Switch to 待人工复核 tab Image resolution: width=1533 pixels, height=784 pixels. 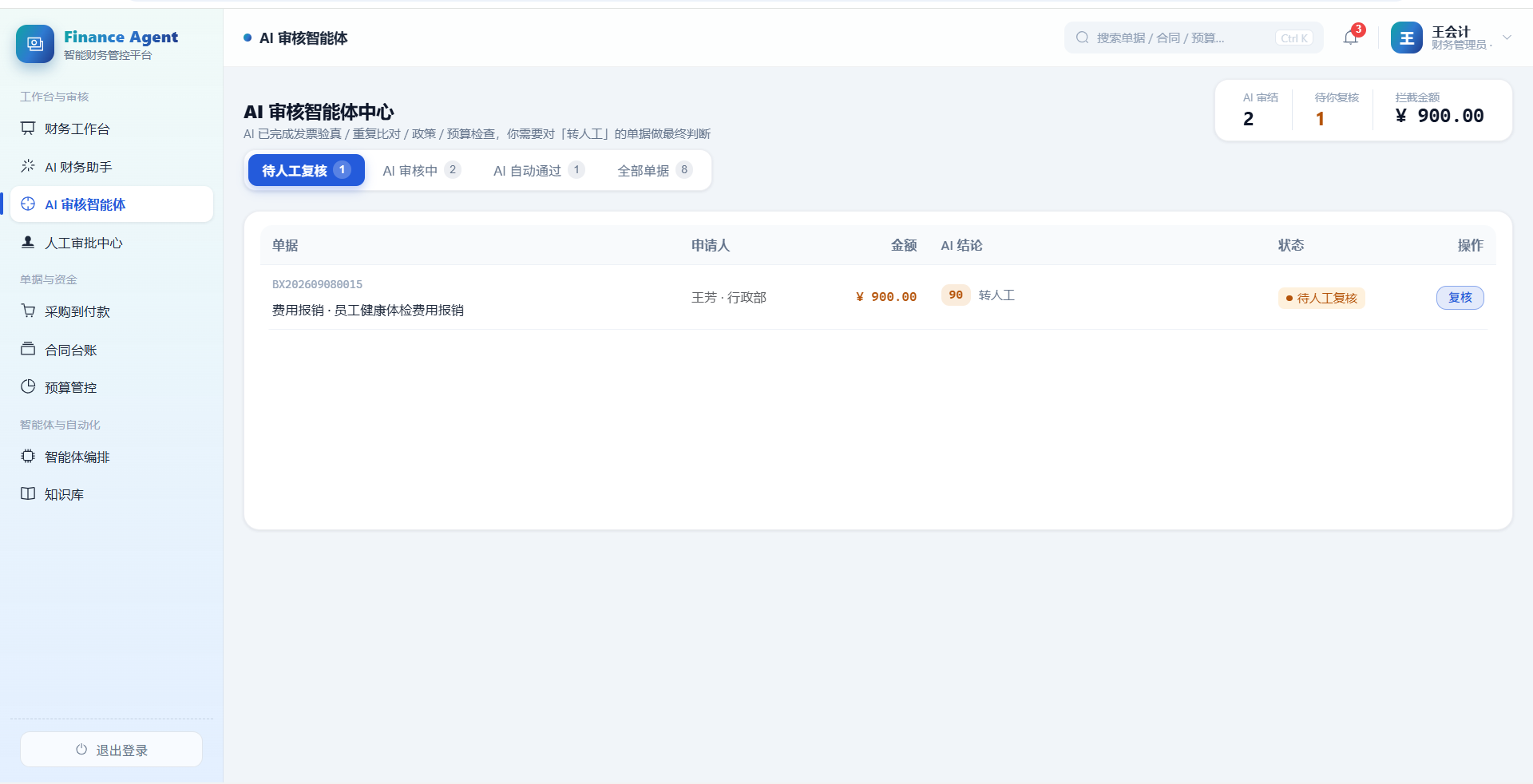(x=307, y=170)
